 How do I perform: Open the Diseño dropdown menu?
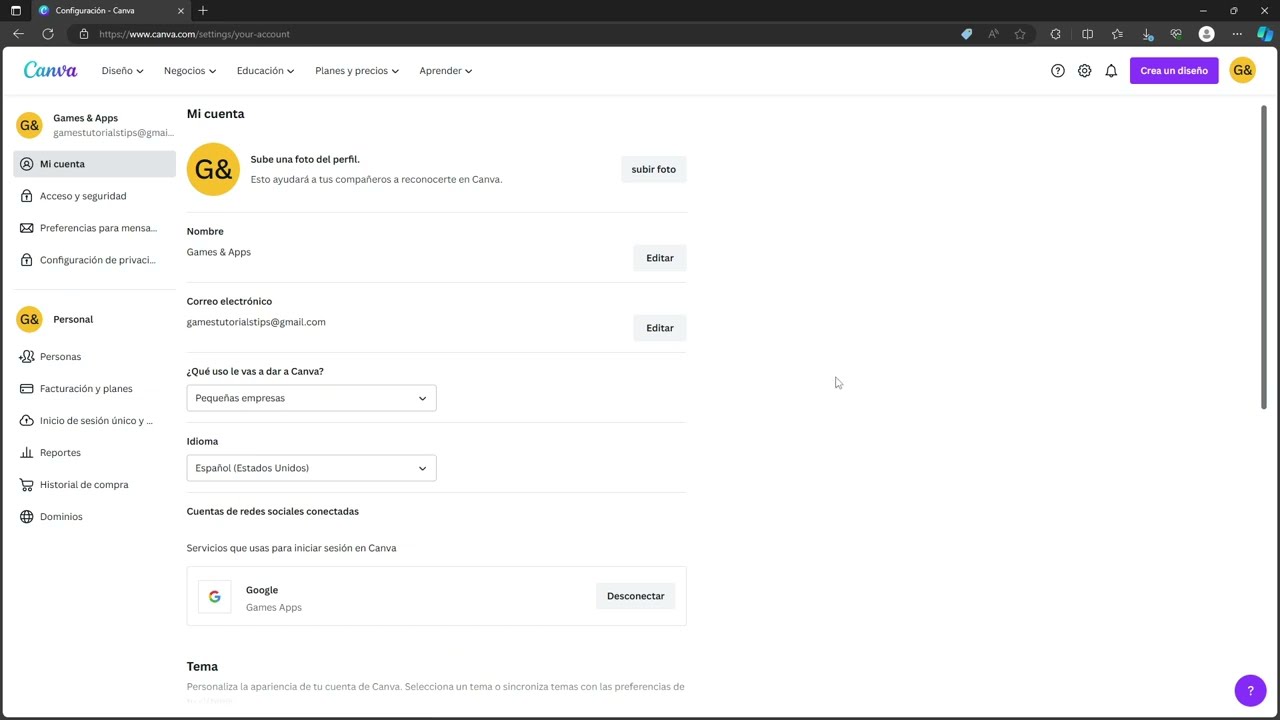point(122,71)
